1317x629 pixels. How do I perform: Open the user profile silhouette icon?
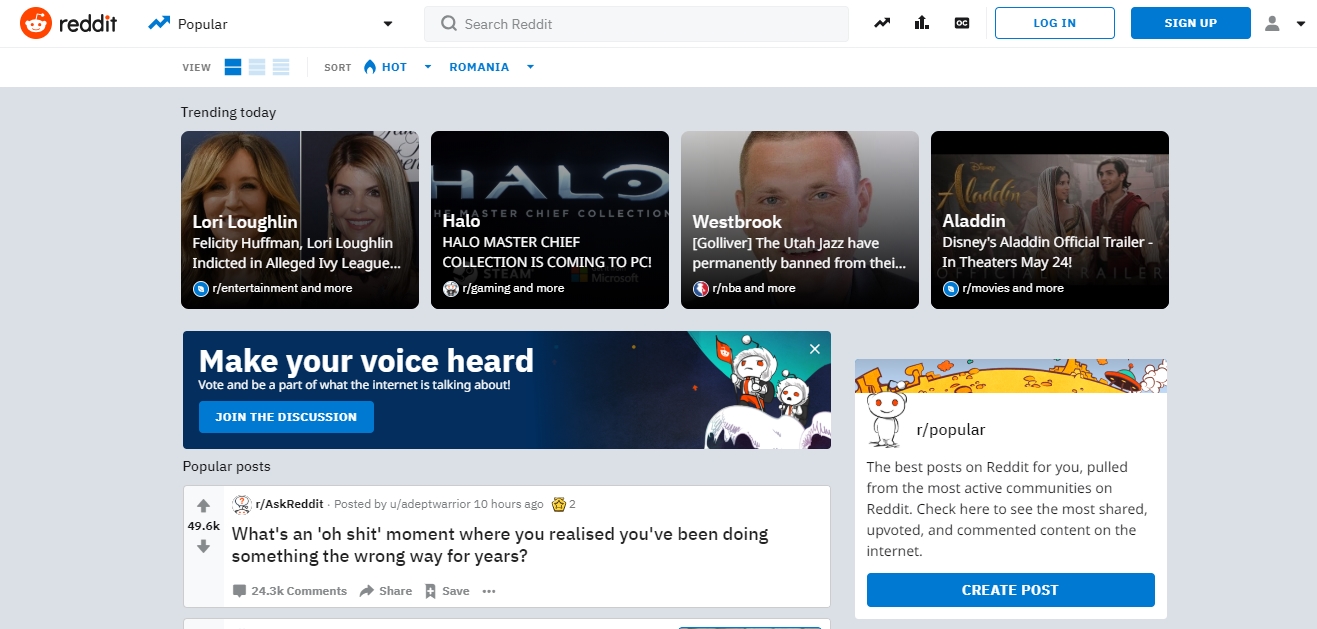click(1272, 23)
